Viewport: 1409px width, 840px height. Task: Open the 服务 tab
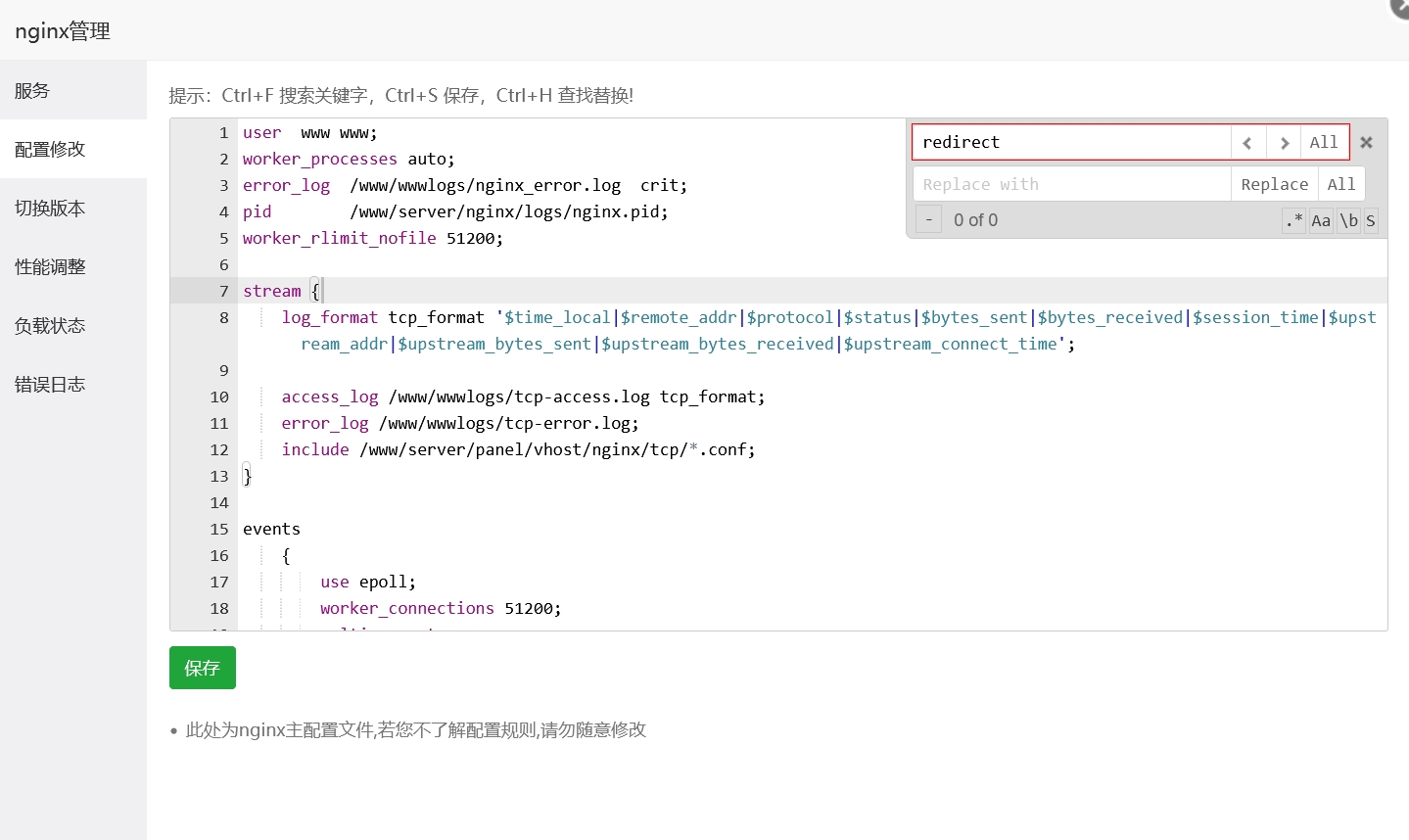73,90
